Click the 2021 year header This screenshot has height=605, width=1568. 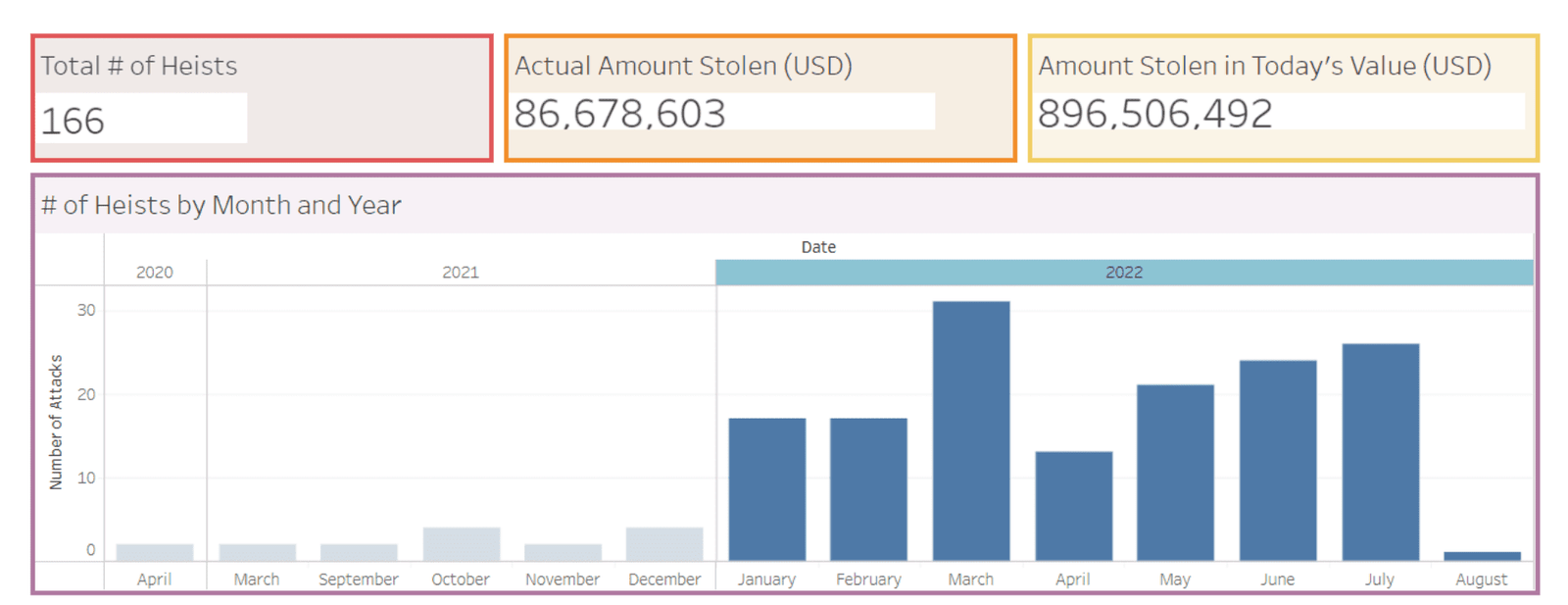click(x=460, y=273)
